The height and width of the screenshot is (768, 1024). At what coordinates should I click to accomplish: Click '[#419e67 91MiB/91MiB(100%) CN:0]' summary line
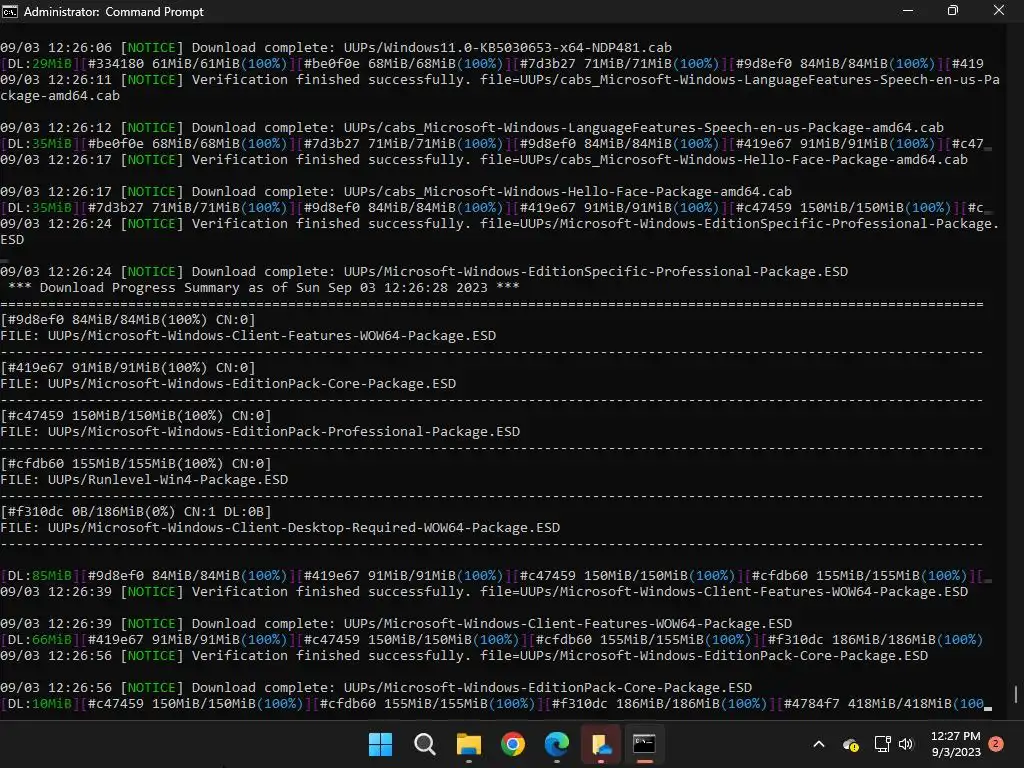(x=127, y=368)
